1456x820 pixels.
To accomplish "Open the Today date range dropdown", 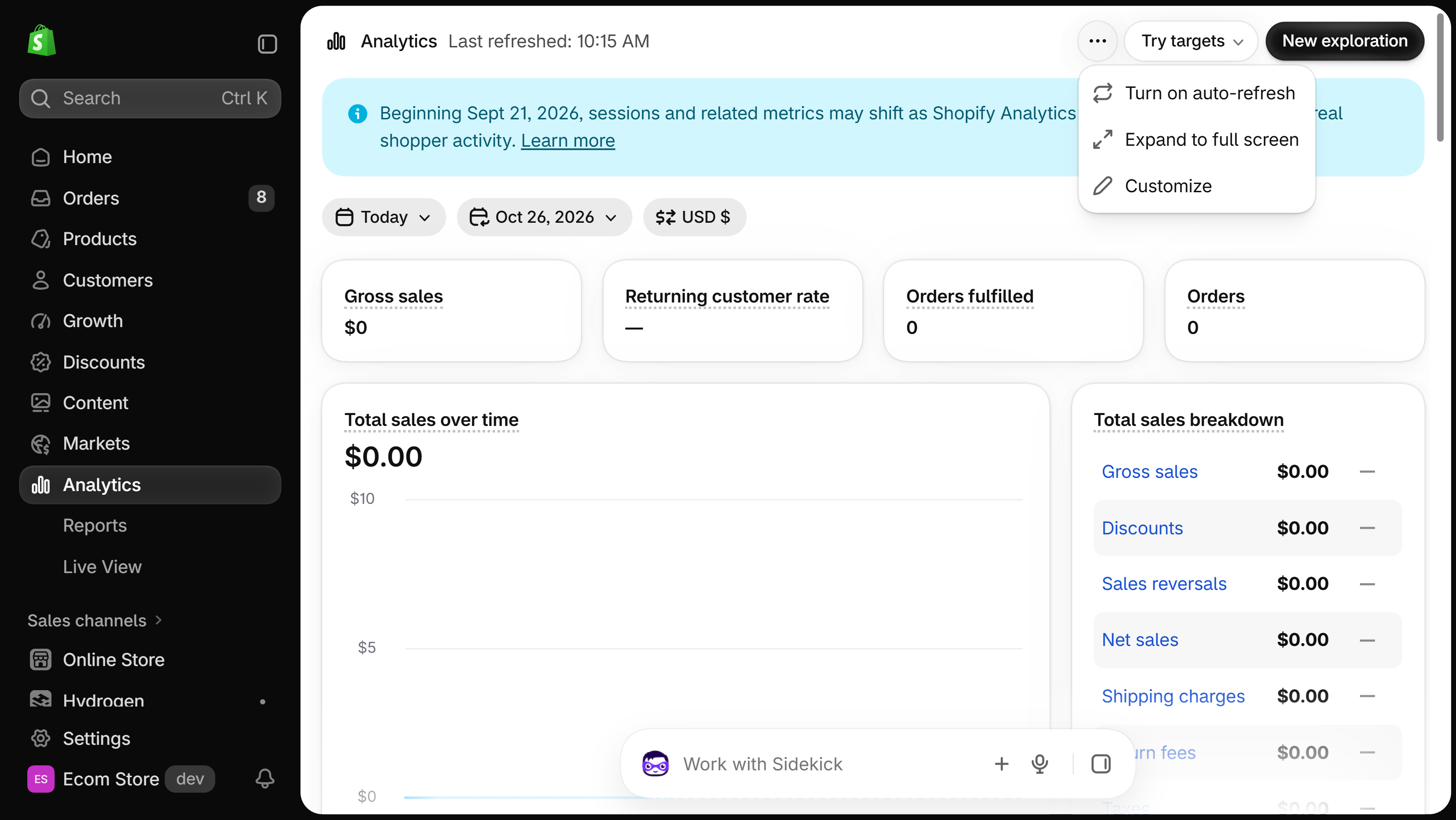I will [384, 217].
